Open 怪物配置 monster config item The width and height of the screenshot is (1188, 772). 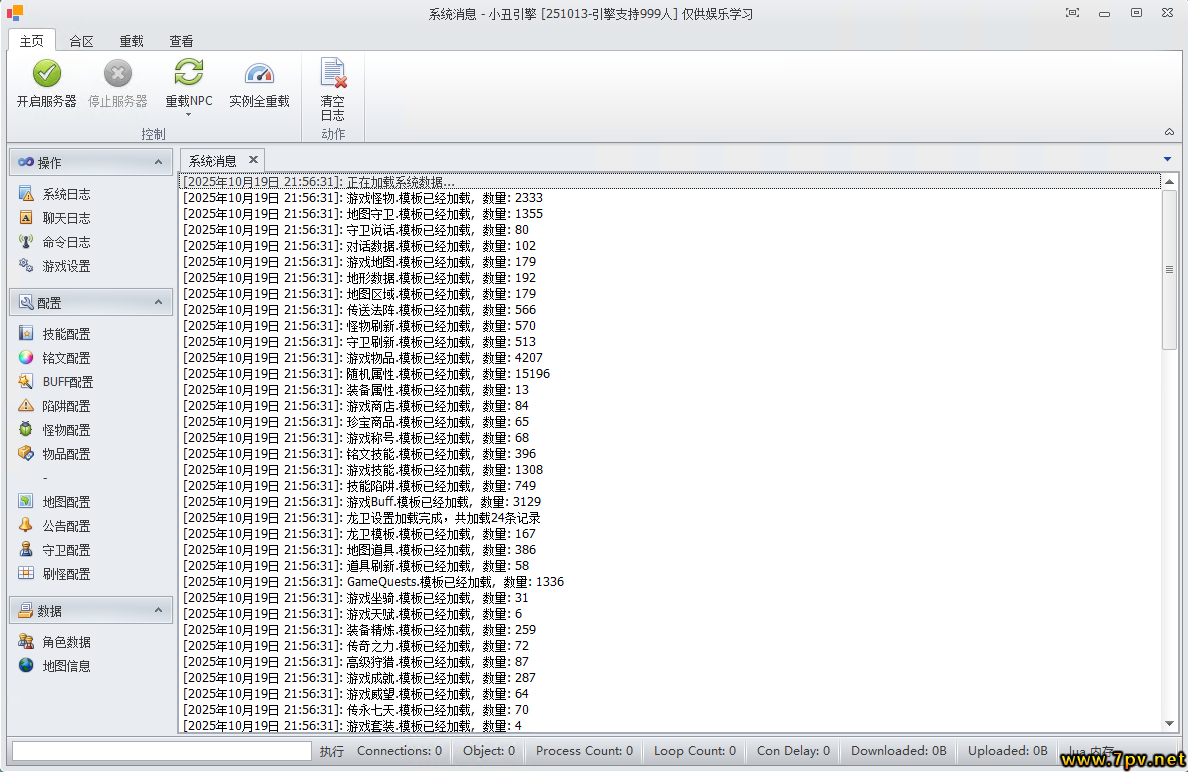point(66,430)
